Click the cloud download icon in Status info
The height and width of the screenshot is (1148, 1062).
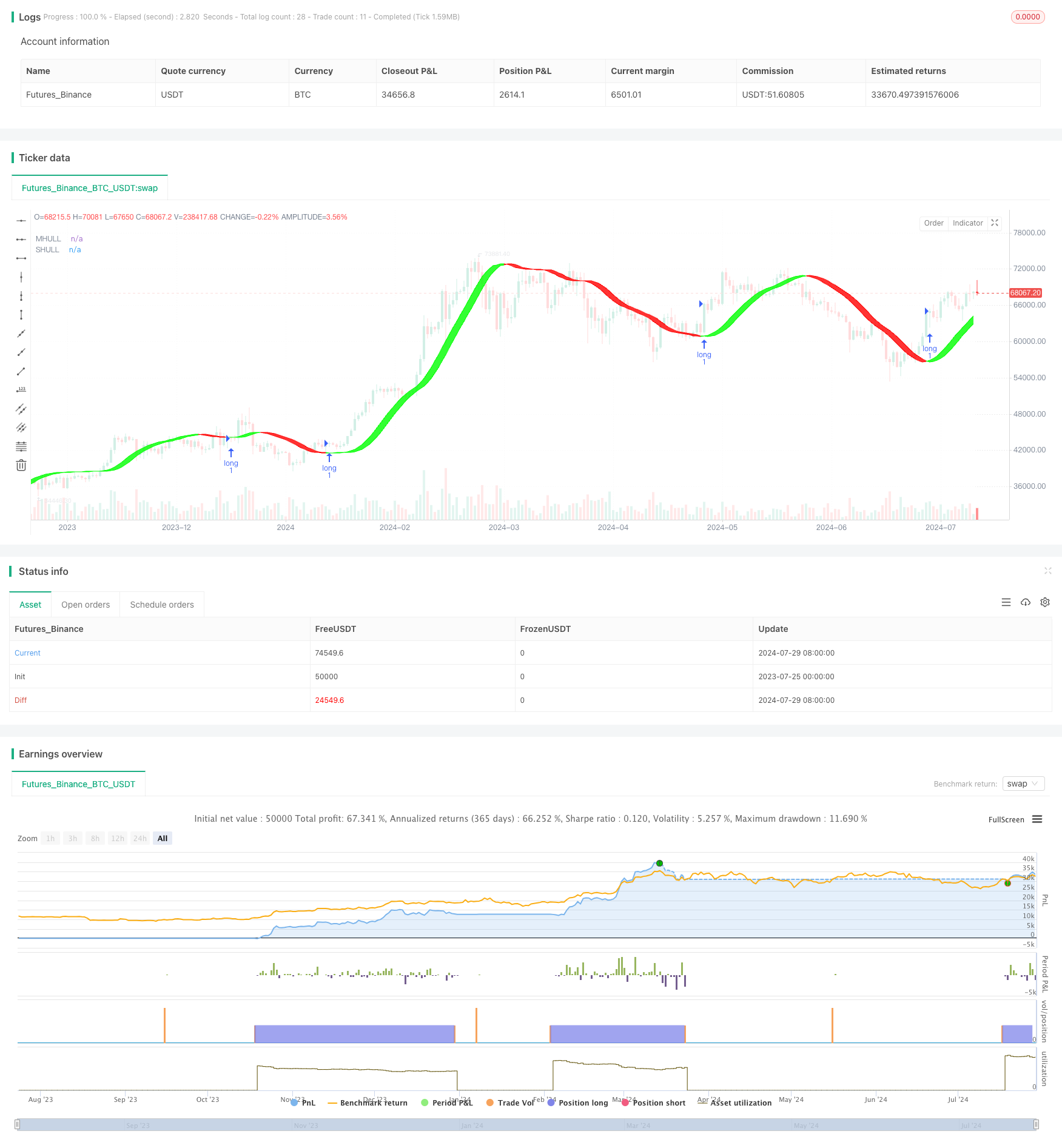(x=1026, y=602)
